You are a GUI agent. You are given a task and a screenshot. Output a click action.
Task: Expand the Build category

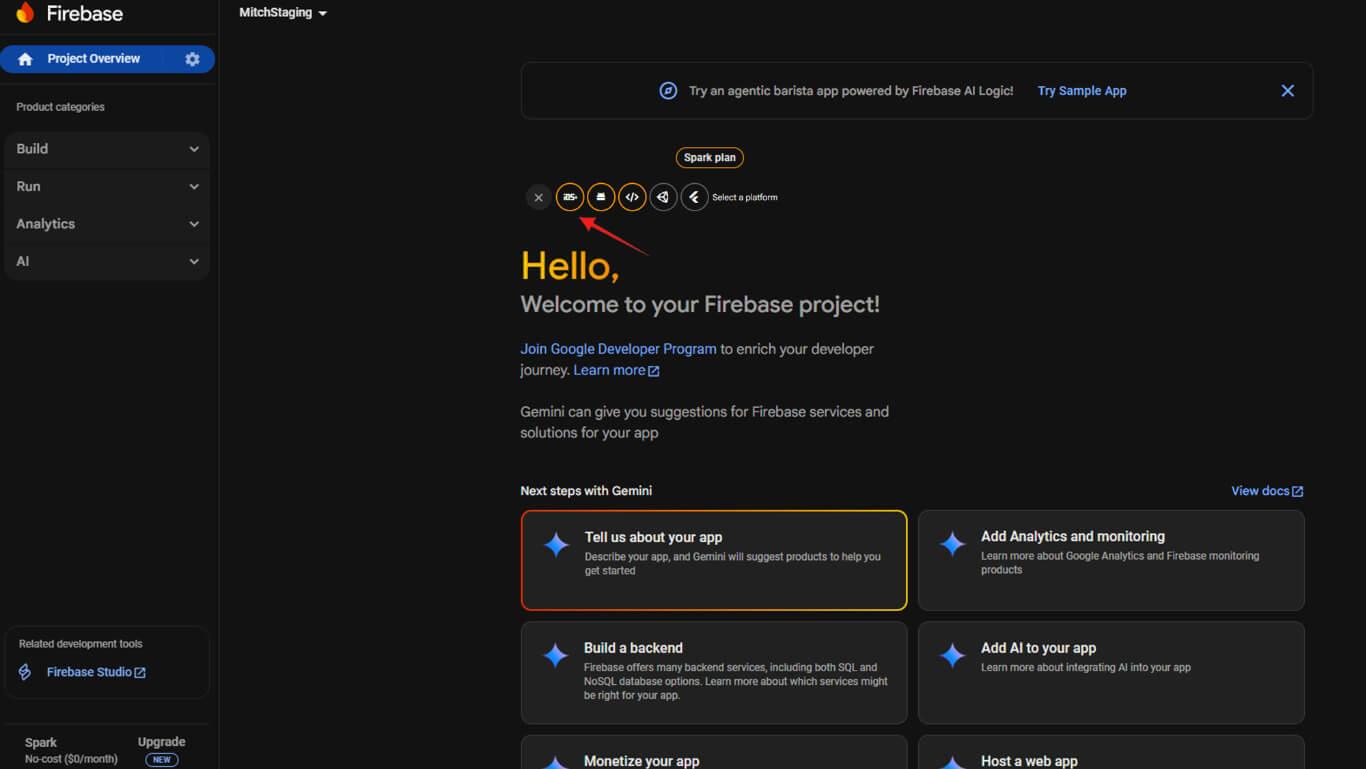tap(107, 149)
